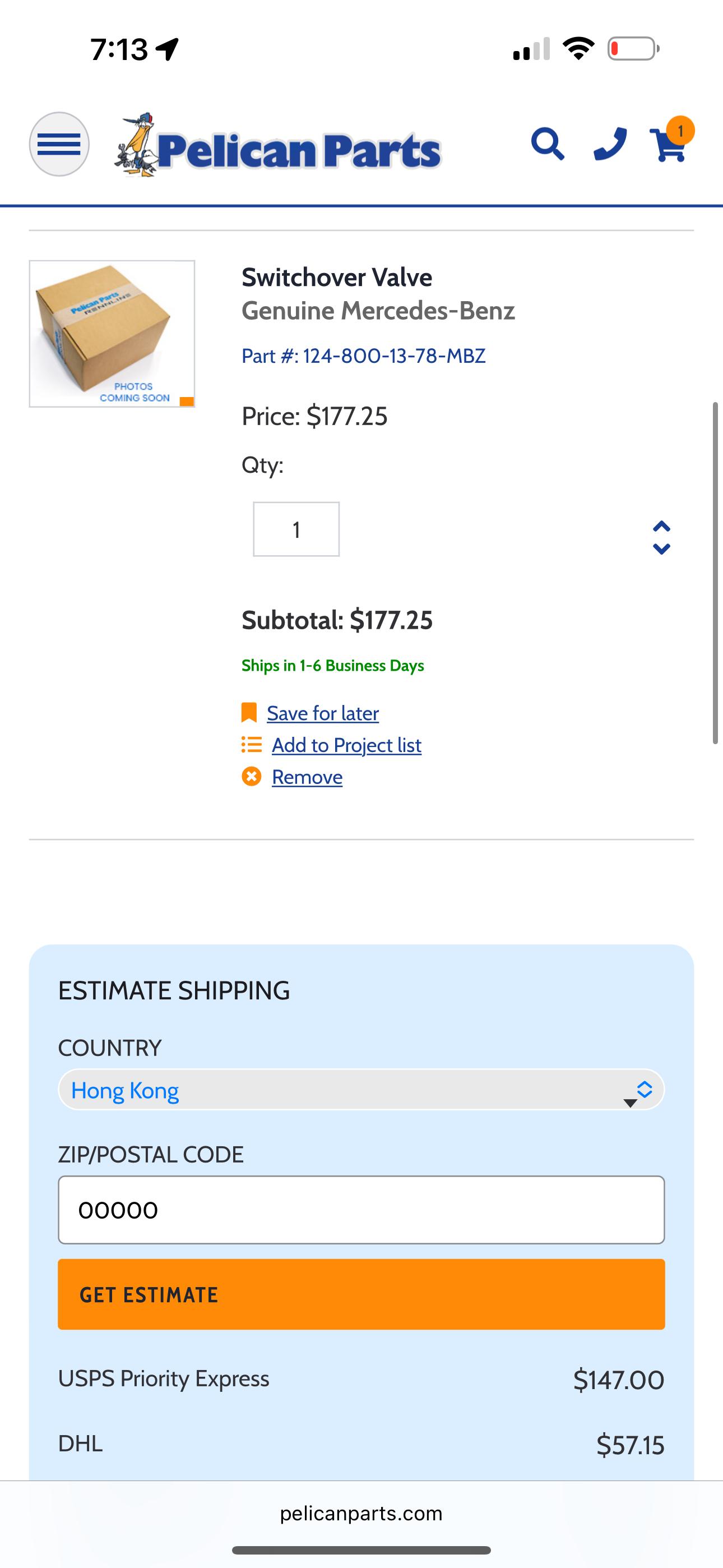Click the Add to Project list link

pyautogui.click(x=346, y=745)
